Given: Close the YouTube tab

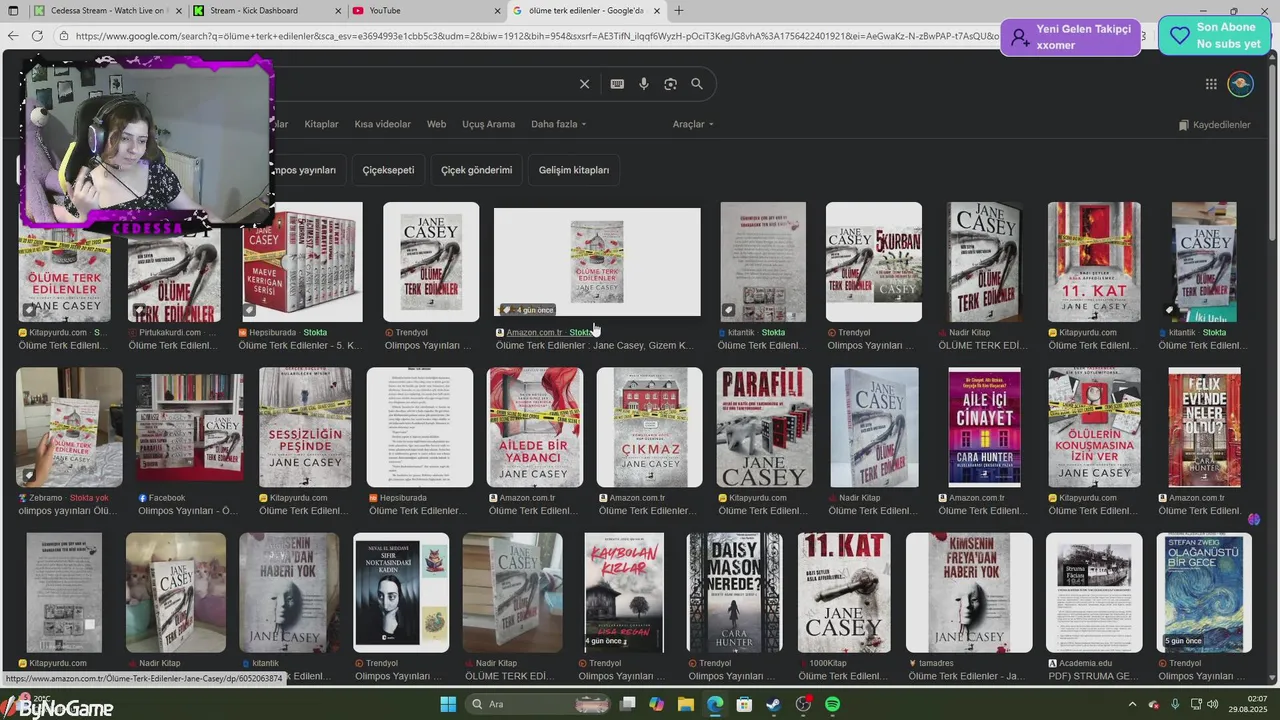Looking at the screenshot, I should 498,11.
